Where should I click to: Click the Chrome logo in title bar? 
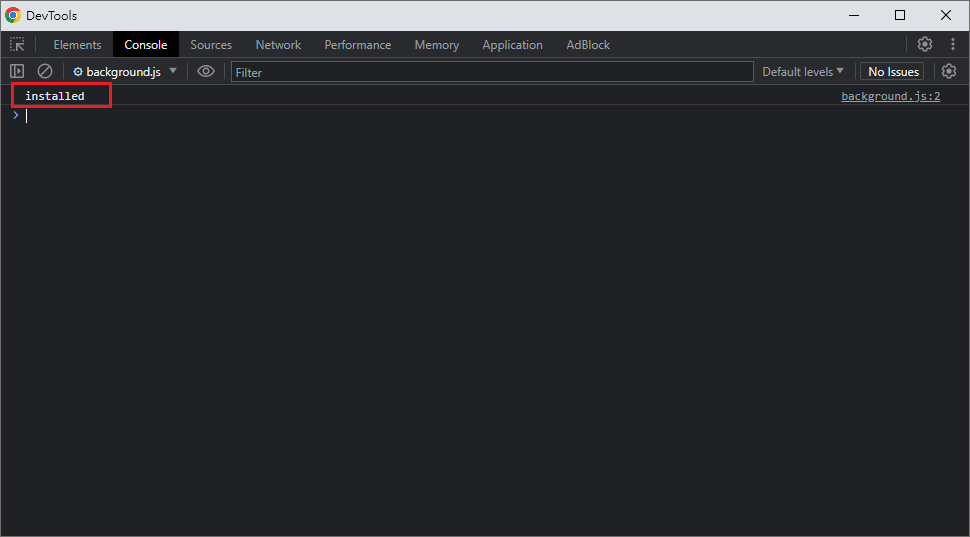(x=13, y=15)
